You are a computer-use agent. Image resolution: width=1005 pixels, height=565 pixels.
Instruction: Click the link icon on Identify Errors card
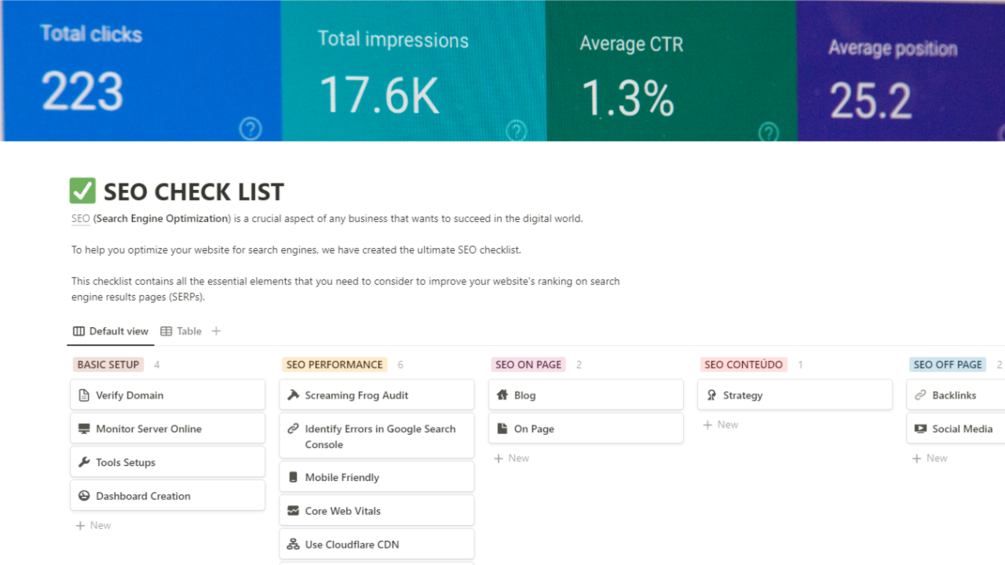[x=293, y=429]
